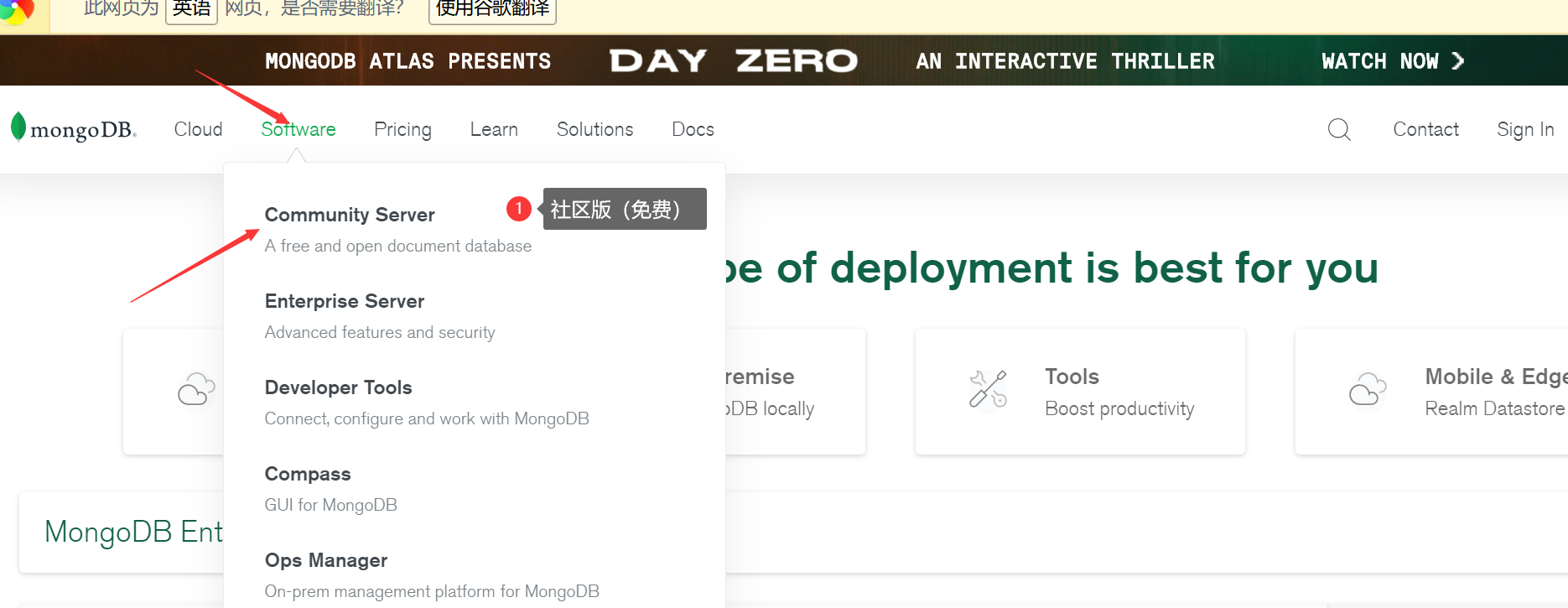Select Community Server from the dropdown
Screen dimensions: 1568x608
coord(350,215)
